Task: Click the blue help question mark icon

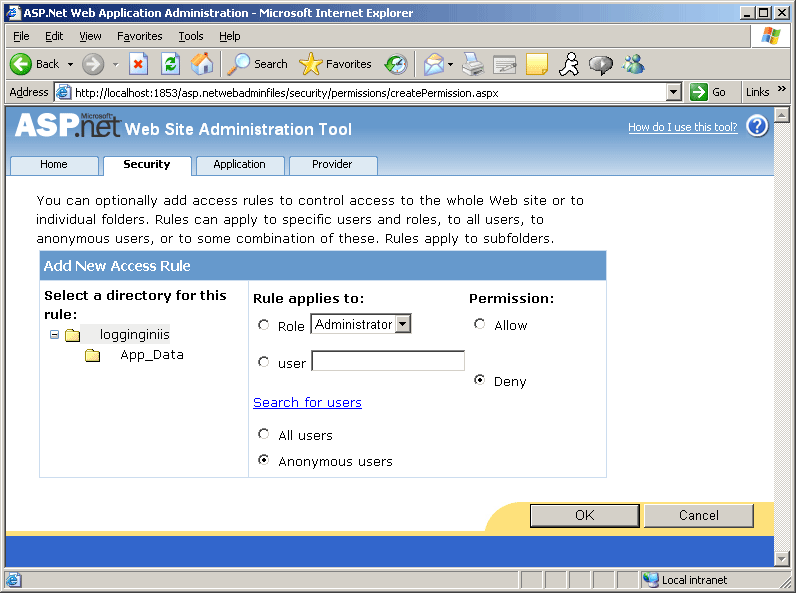Action: tap(757, 126)
